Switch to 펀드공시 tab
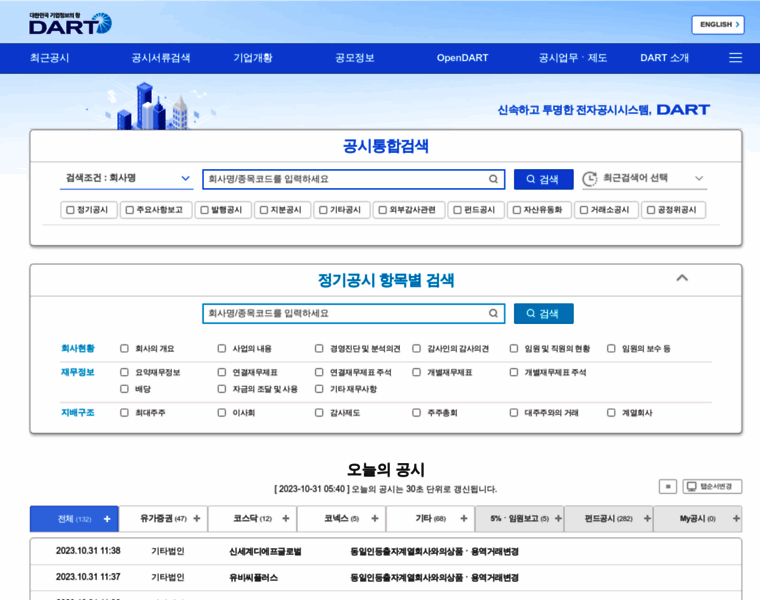The image size is (760, 600). (x=609, y=519)
